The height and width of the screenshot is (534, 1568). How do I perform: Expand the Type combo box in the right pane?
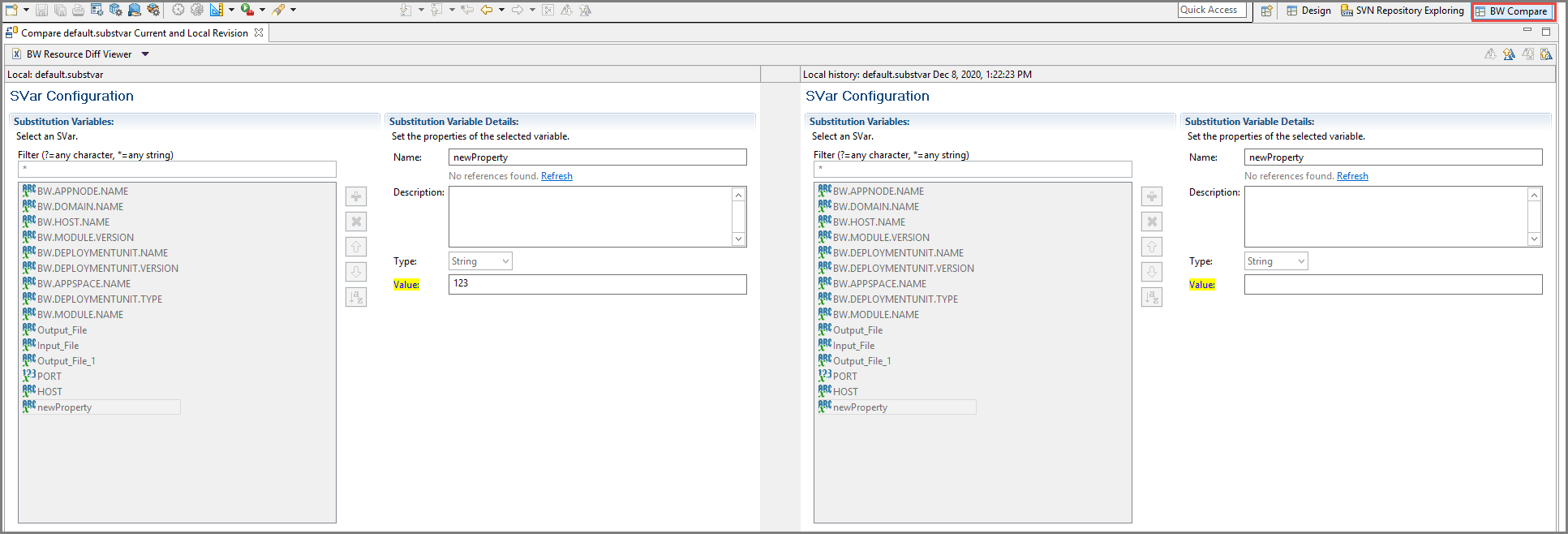(1276, 261)
